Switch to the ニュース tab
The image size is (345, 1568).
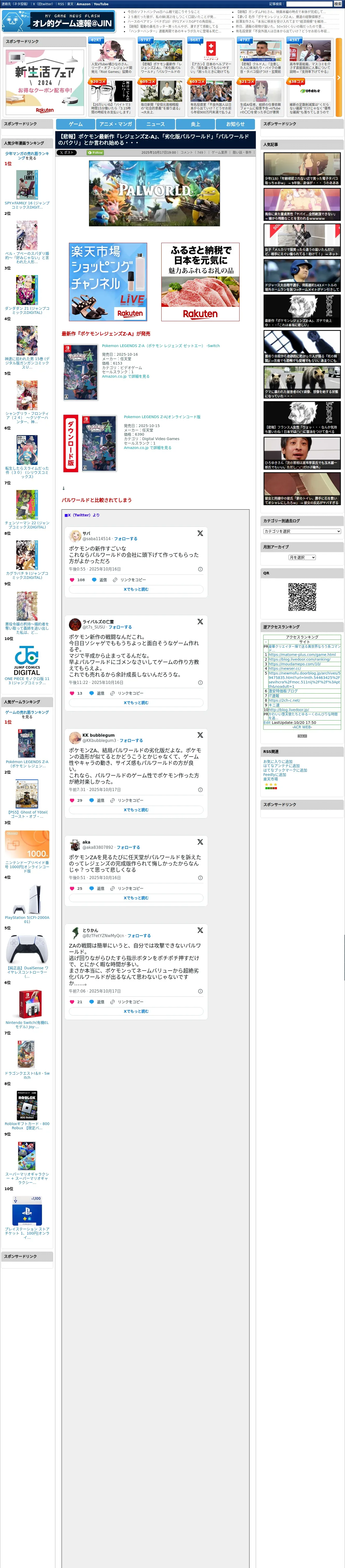pyautogui.click(x=156, y=124)
